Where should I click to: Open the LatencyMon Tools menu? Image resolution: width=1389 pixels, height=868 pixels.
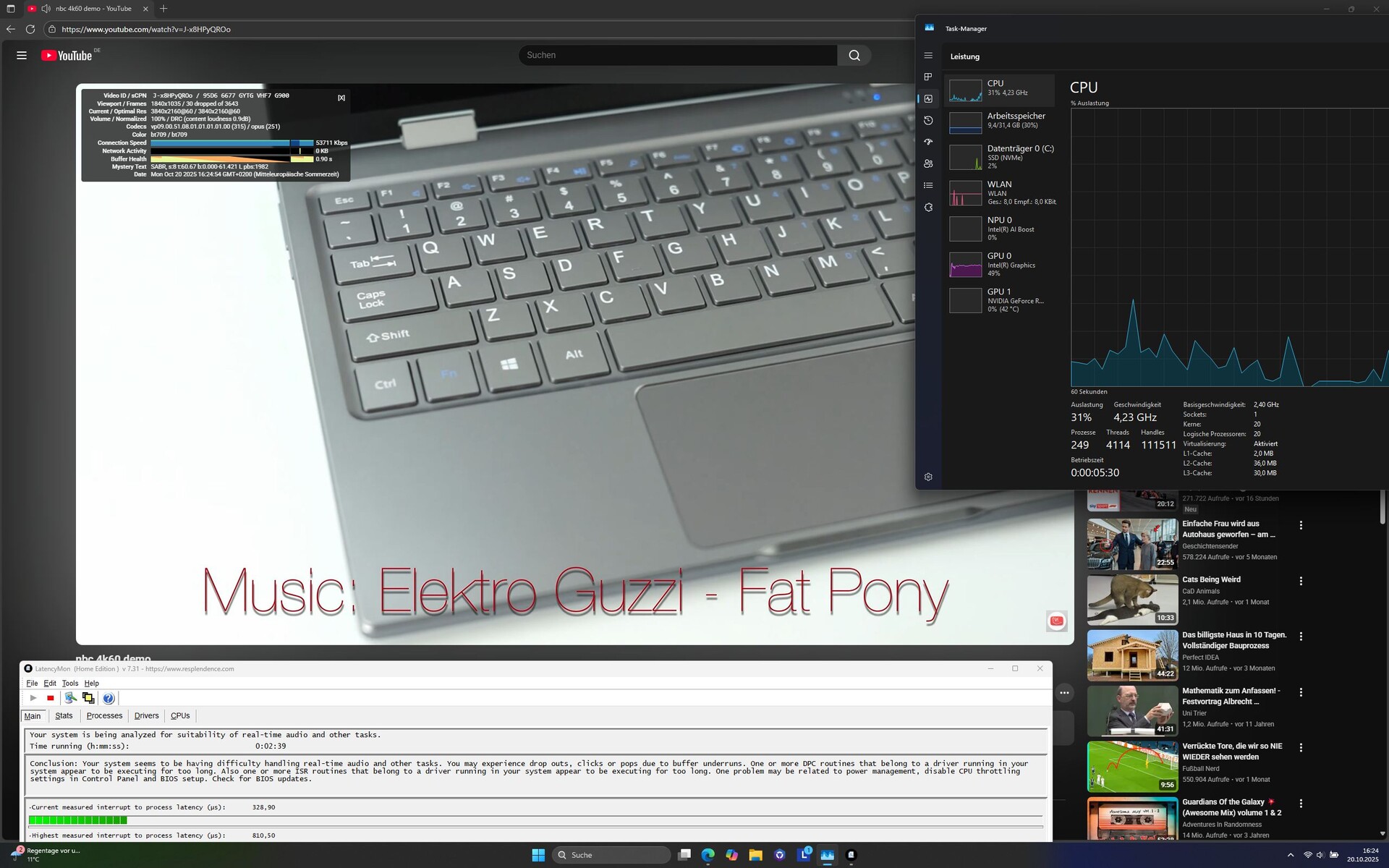coord(70,683)
